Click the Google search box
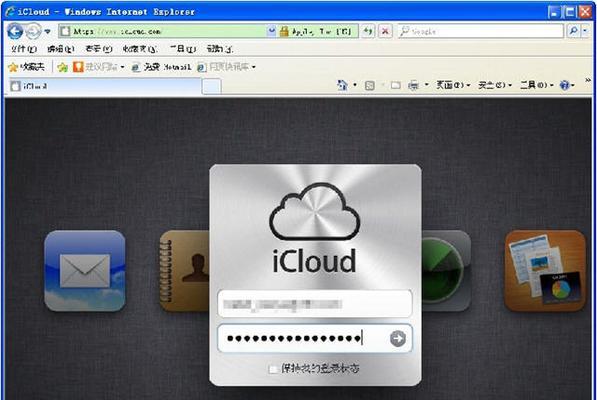 point(481,31)
